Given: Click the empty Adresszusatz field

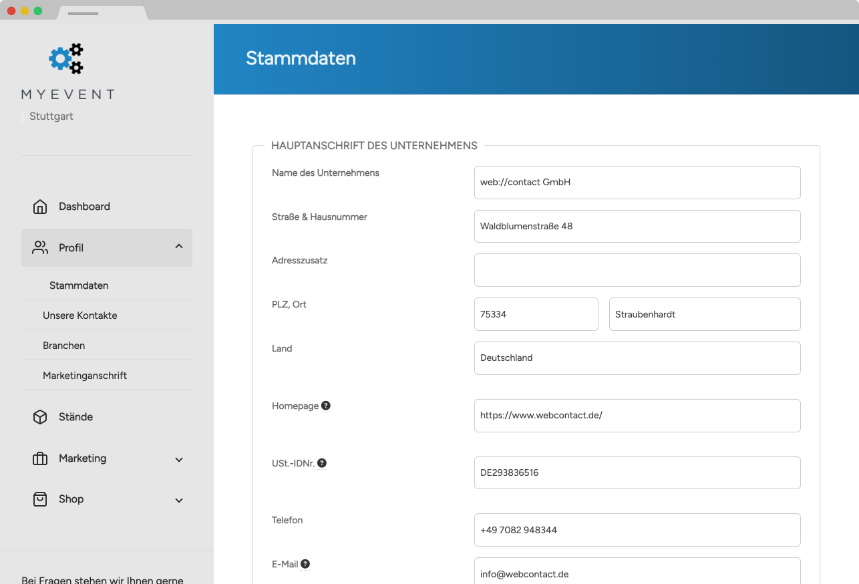Looking at the screenshot, I should (637, 270).
